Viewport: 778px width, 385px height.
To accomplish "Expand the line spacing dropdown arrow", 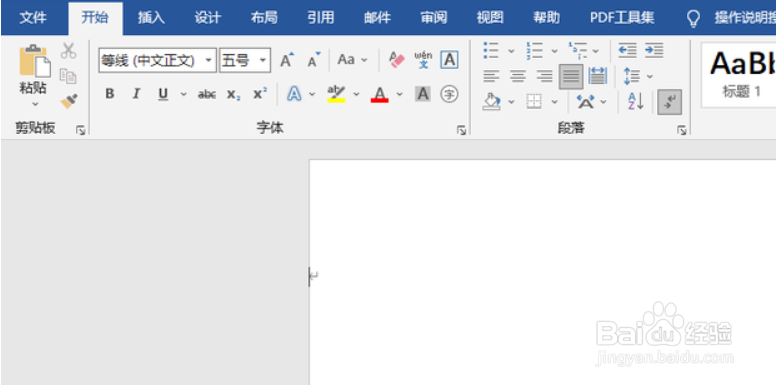I will 650,76.
